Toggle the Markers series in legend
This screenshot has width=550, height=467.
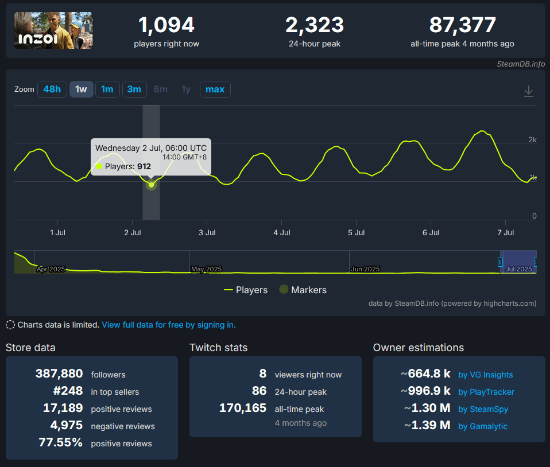(x=303, y=290)
